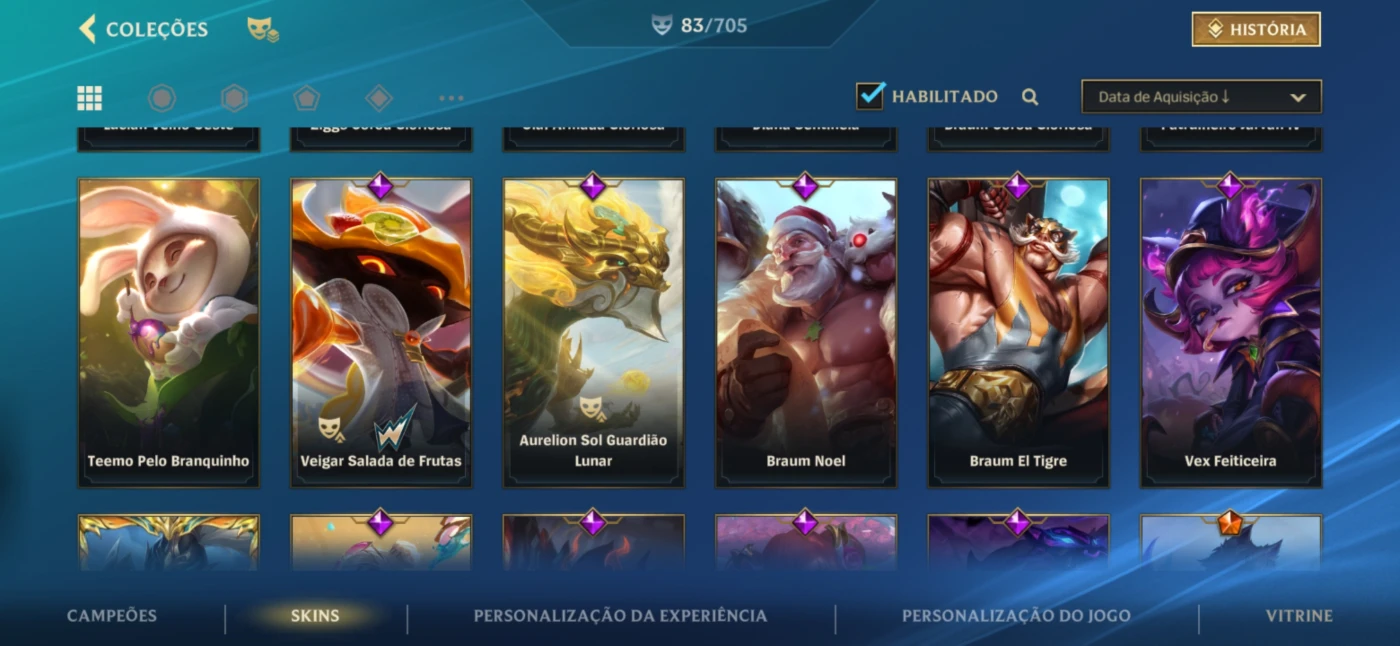
Task: Show more filters via three-dots icon
Action: click(451, 98)
